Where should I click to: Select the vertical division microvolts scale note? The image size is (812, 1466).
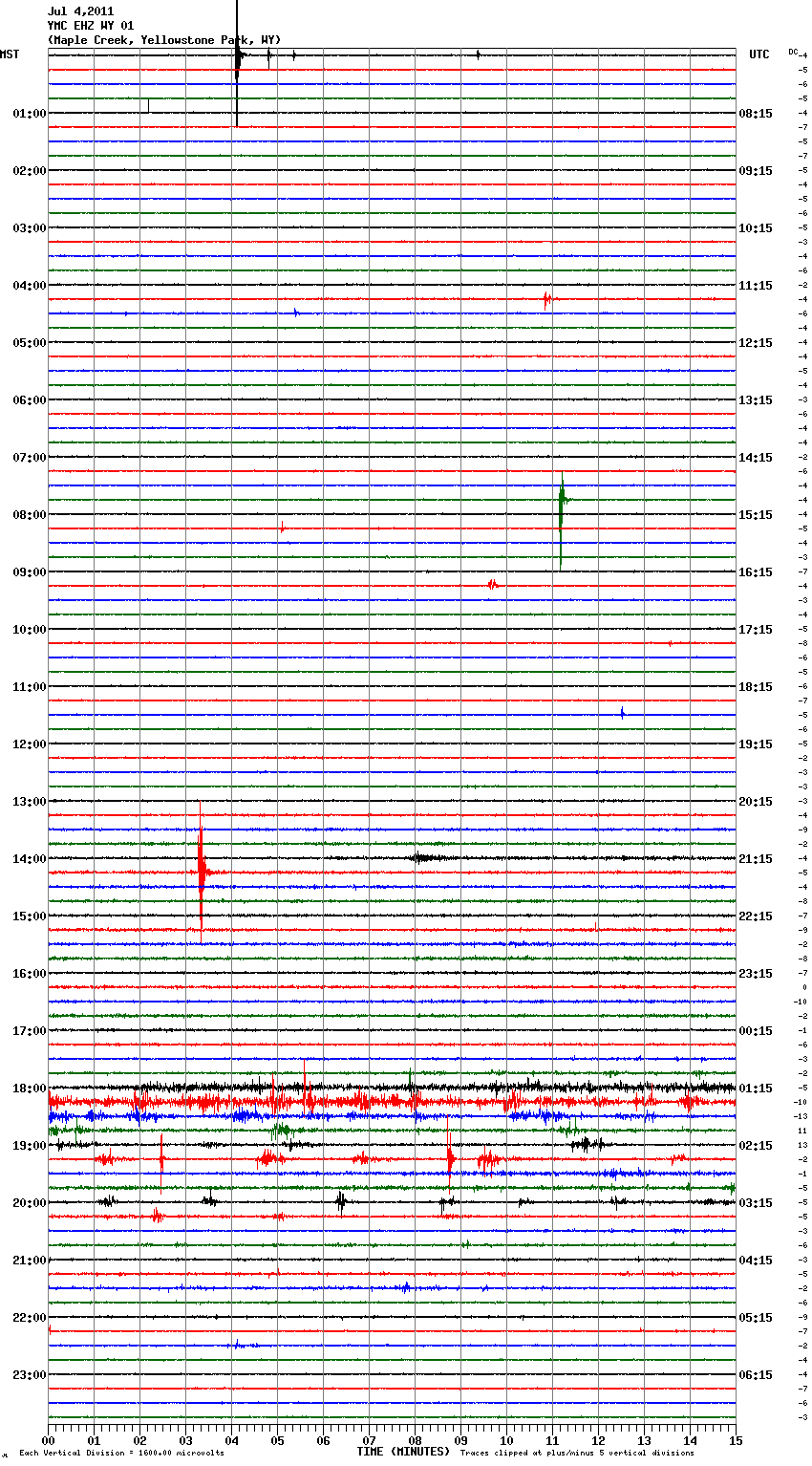pos(121,1454)
